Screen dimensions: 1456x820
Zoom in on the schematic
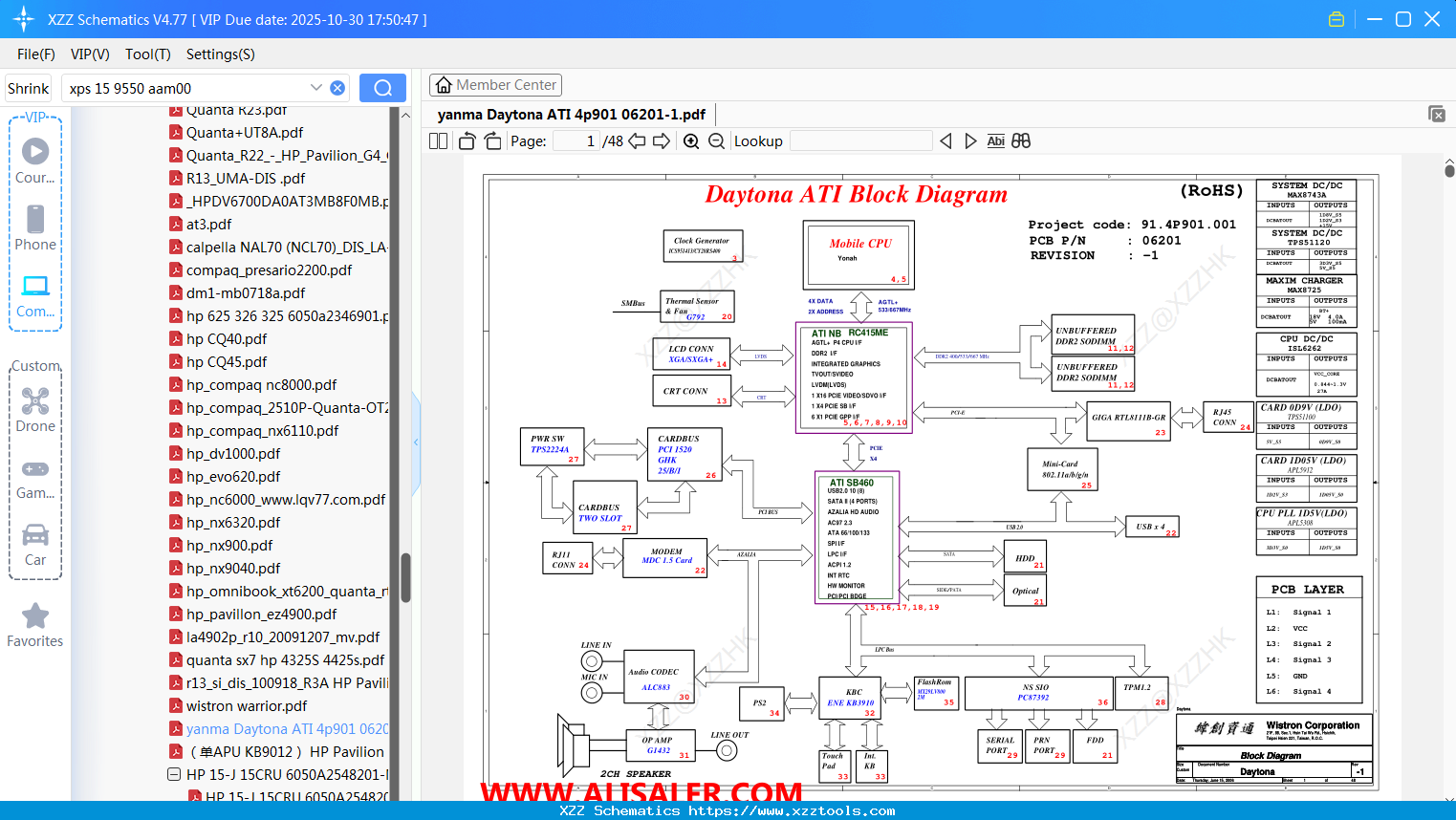(691, 141)
